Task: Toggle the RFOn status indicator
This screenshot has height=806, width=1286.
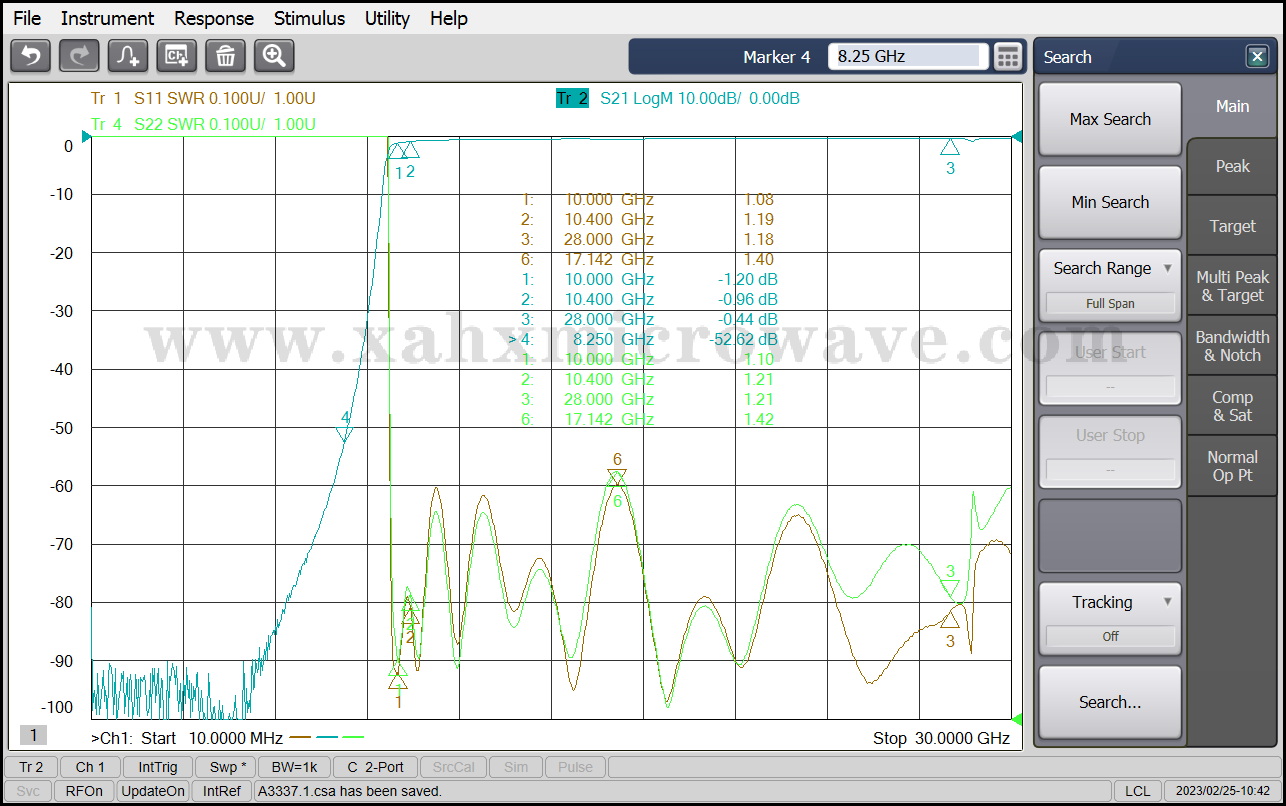Action: tap(84, 791)
